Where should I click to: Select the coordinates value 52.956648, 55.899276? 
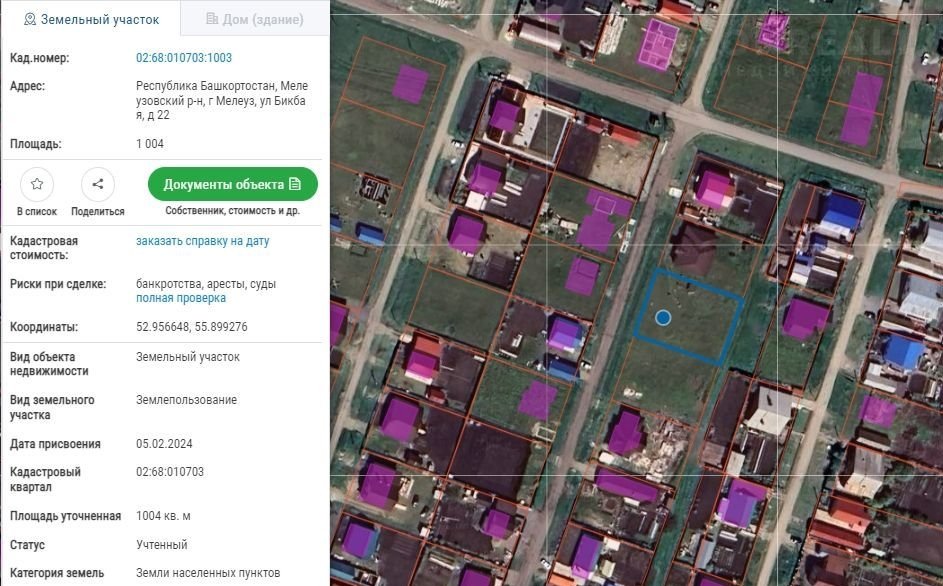click(192, 327)
